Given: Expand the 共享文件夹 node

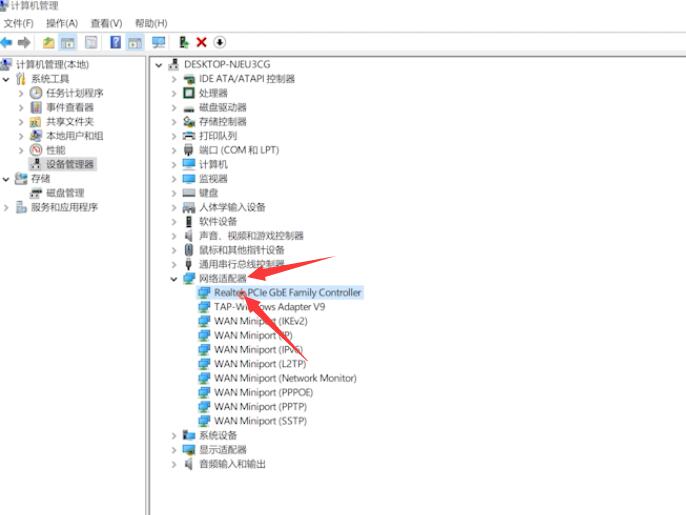Looking at the screenshot, I should (21, 122).
